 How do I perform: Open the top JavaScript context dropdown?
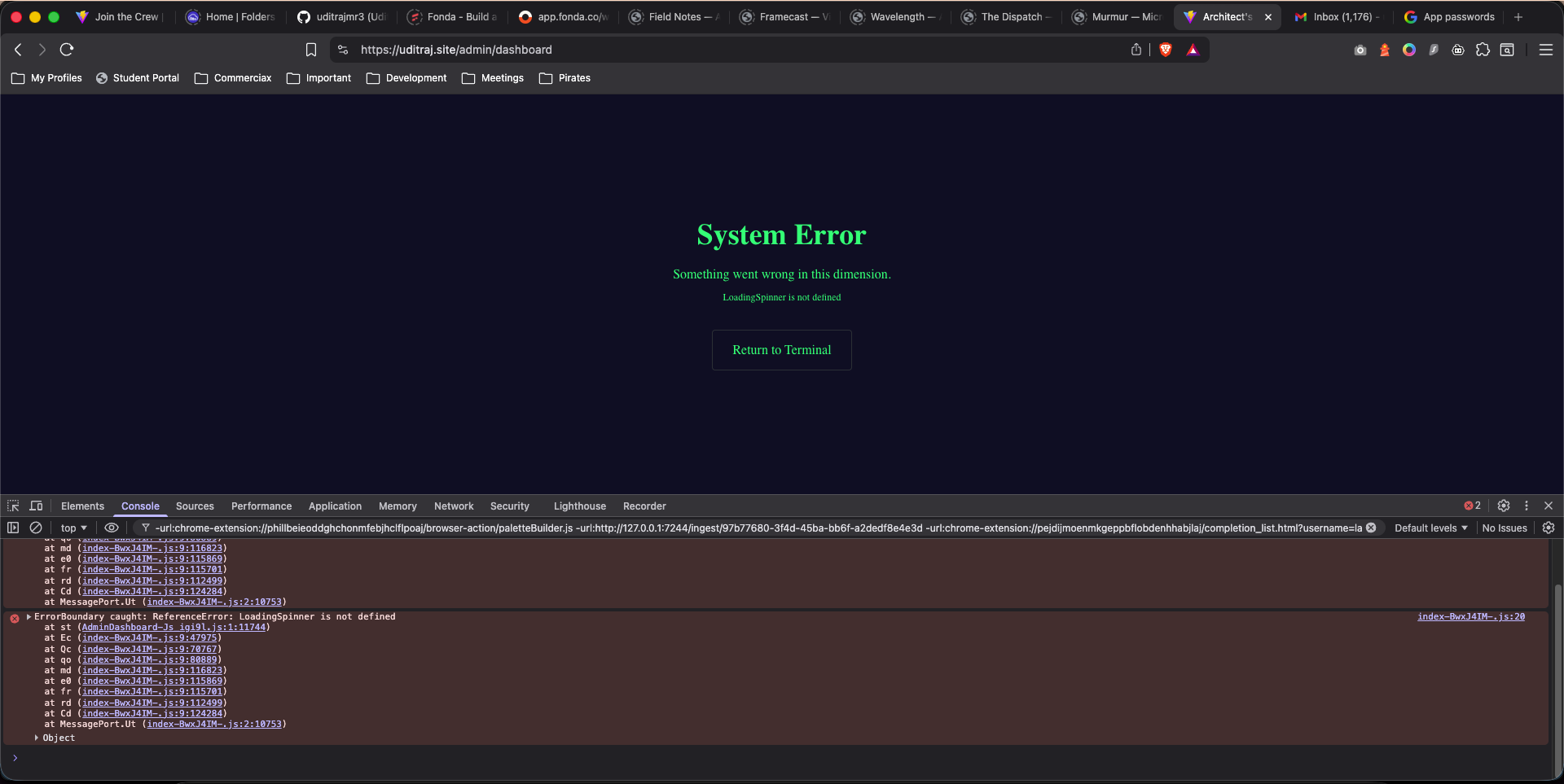click(x=73, y=528)
